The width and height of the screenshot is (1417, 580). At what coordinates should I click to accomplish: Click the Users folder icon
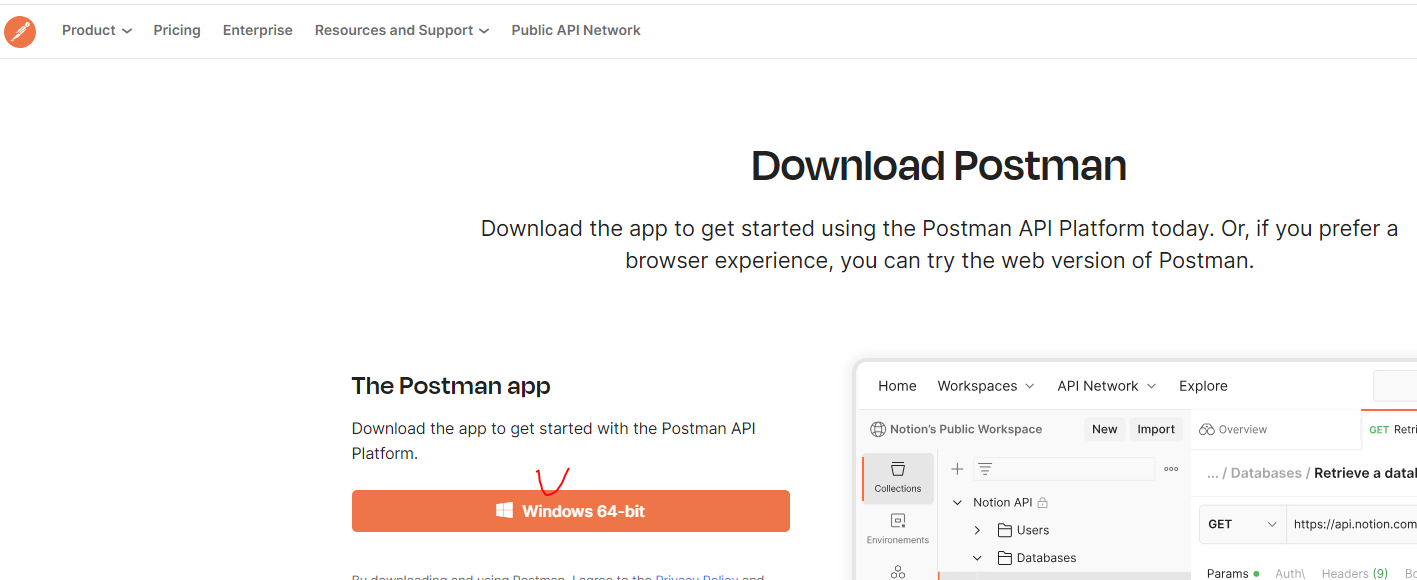pos(1005,530)
